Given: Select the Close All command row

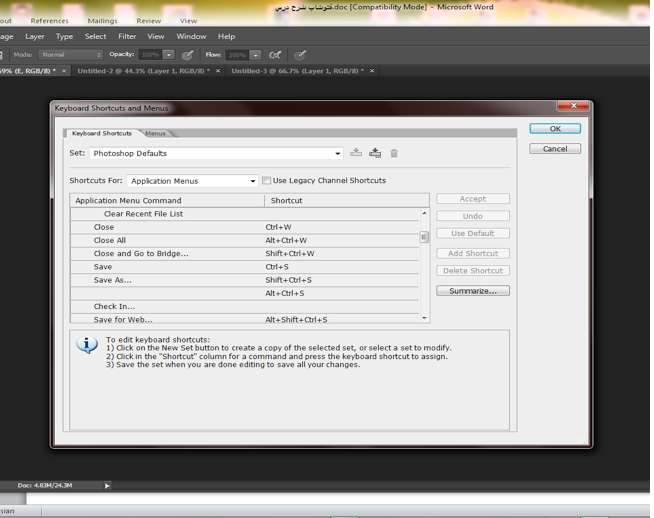Looking at the screenshot, I should tap(245, 241).
